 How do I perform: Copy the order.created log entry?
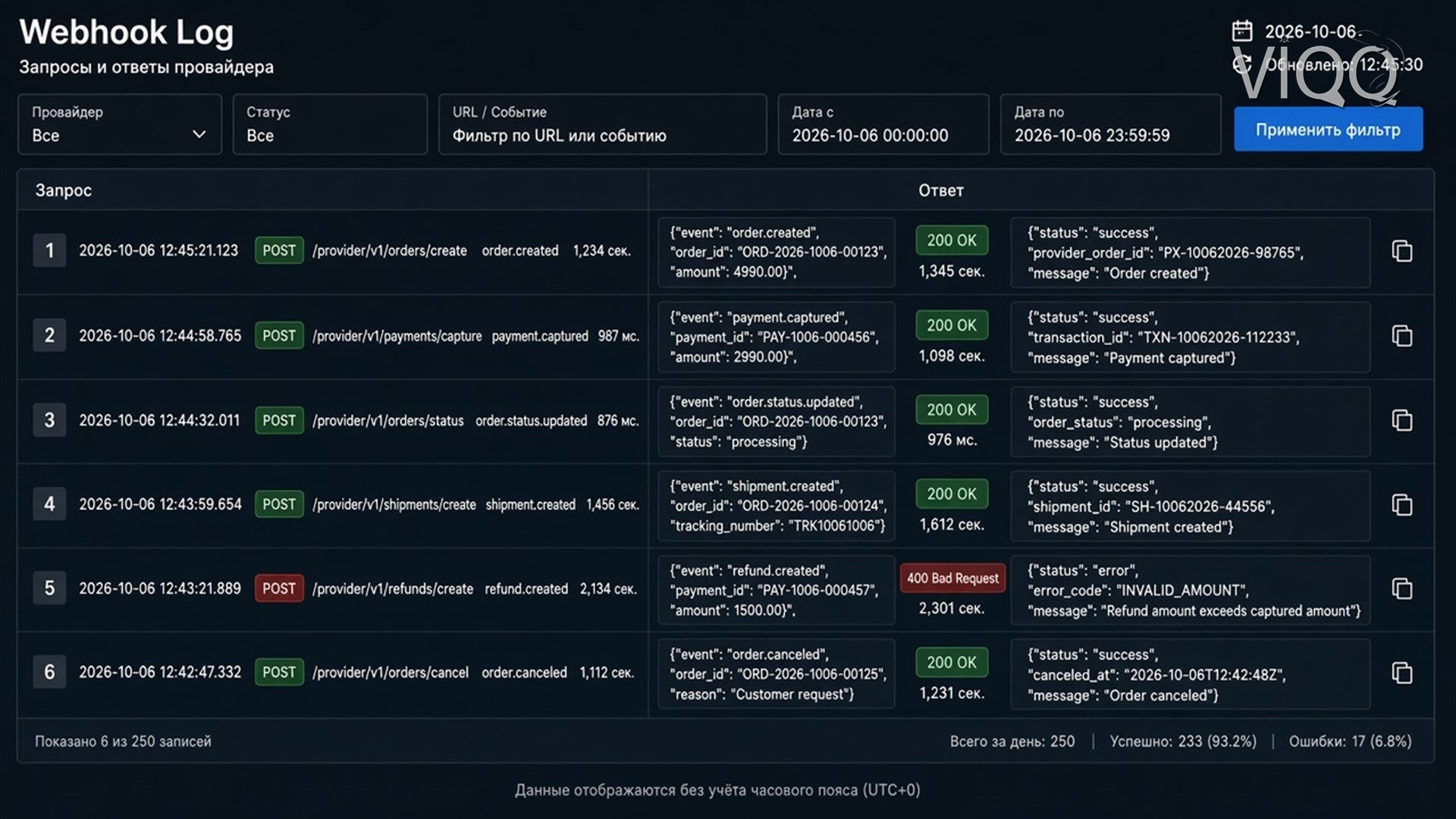pos(1402,251)
